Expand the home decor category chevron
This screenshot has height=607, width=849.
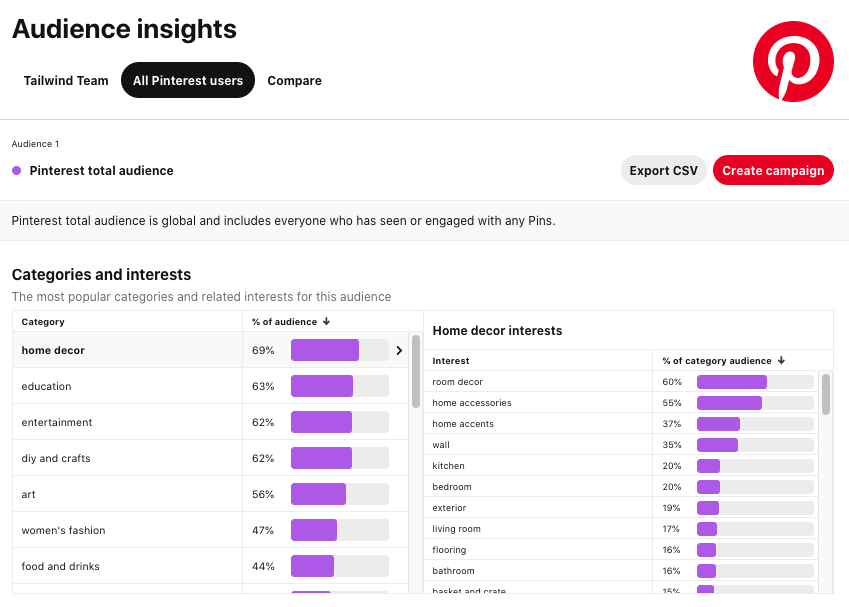coord(399,350)
